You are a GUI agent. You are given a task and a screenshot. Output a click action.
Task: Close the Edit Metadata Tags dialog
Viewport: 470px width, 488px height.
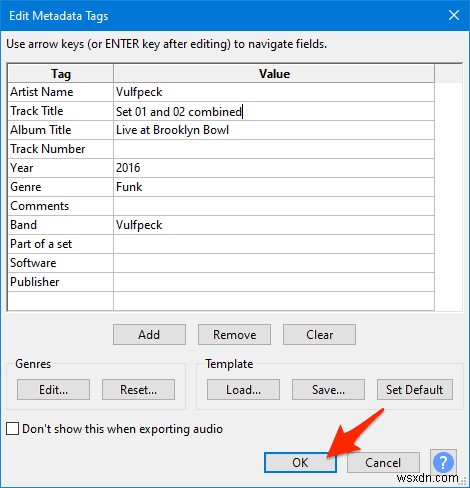pos(454,15)
